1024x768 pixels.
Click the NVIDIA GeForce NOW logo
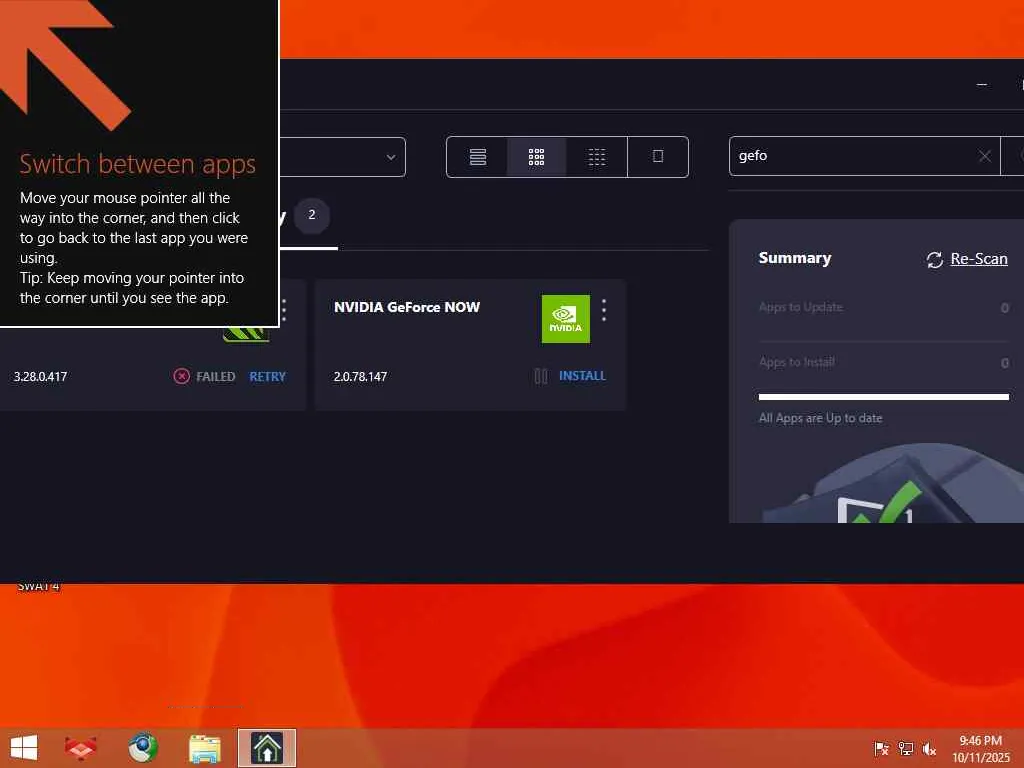pyautogui.click(x=566, y=319)
